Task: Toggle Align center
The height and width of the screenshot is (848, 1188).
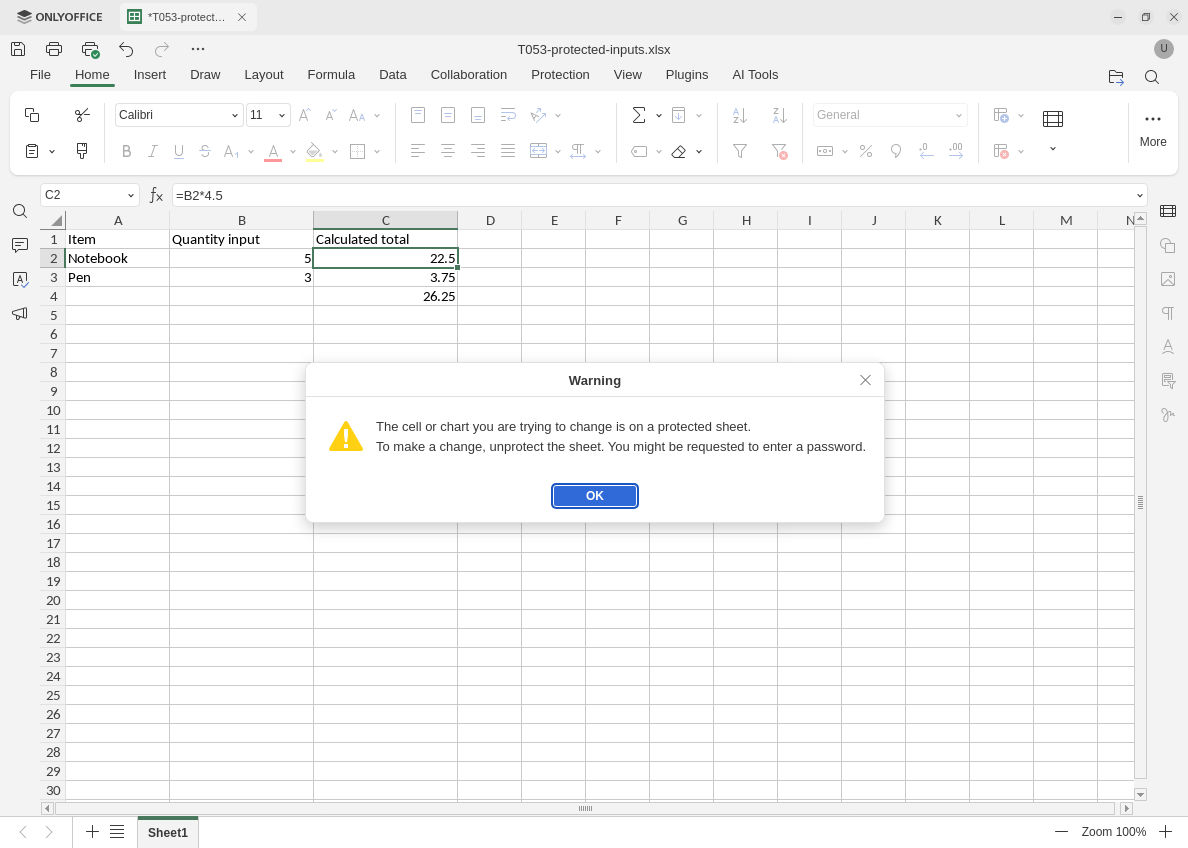Action: (x=448, y=151)
